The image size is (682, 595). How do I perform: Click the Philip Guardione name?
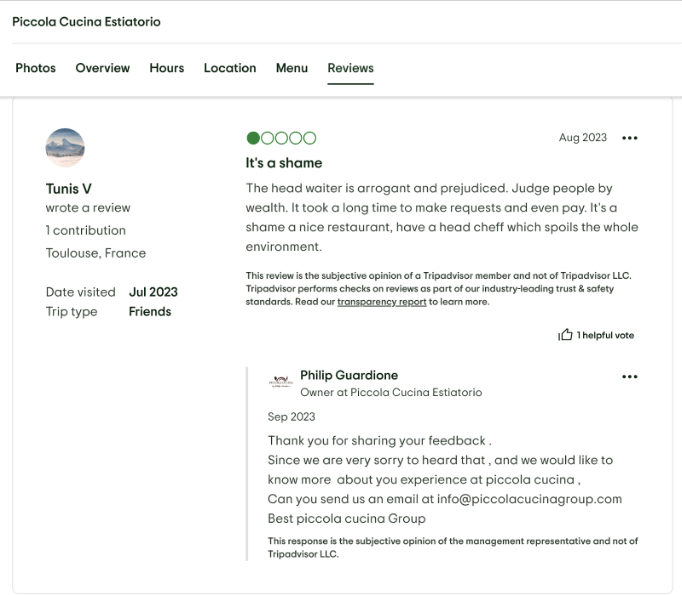tap(349, 375)
